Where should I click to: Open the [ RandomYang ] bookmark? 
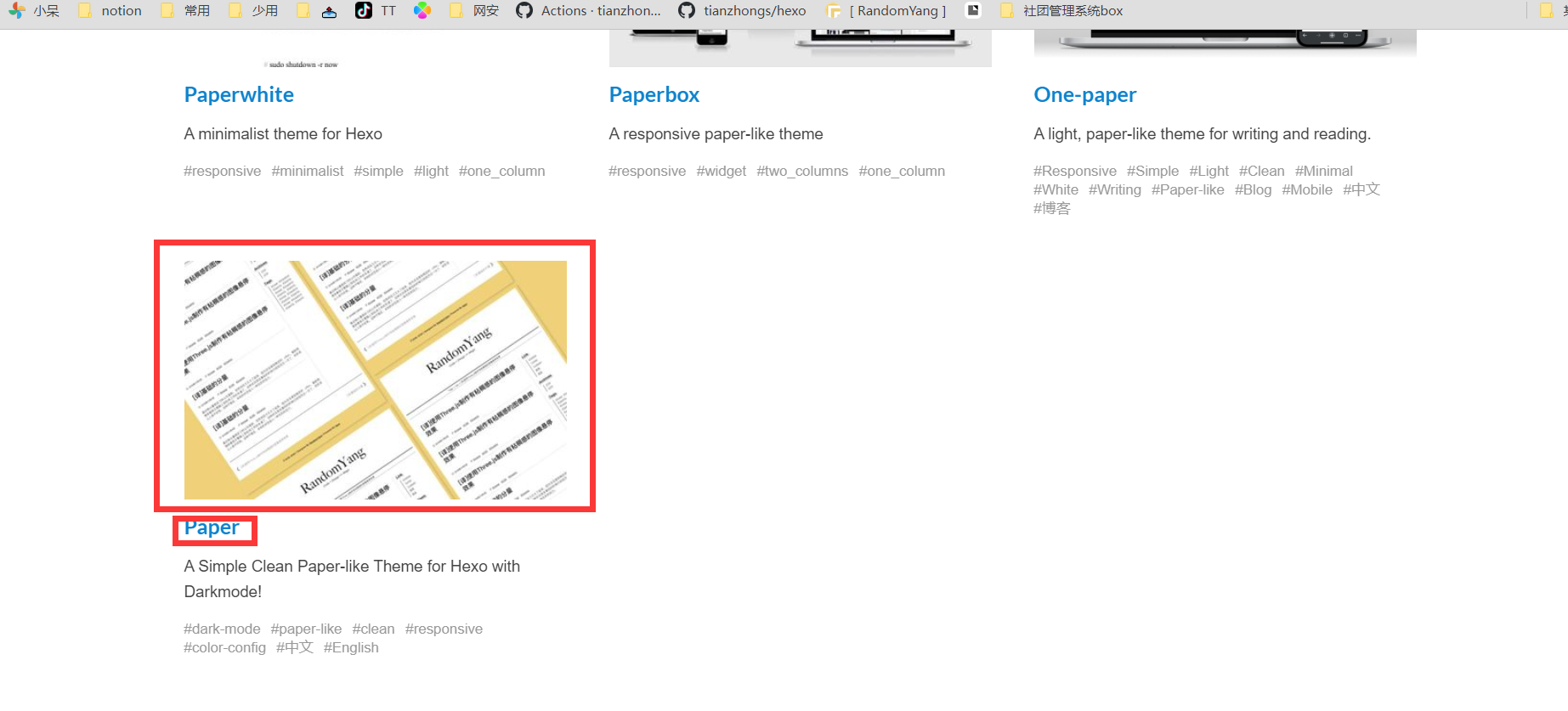(886, 11)
